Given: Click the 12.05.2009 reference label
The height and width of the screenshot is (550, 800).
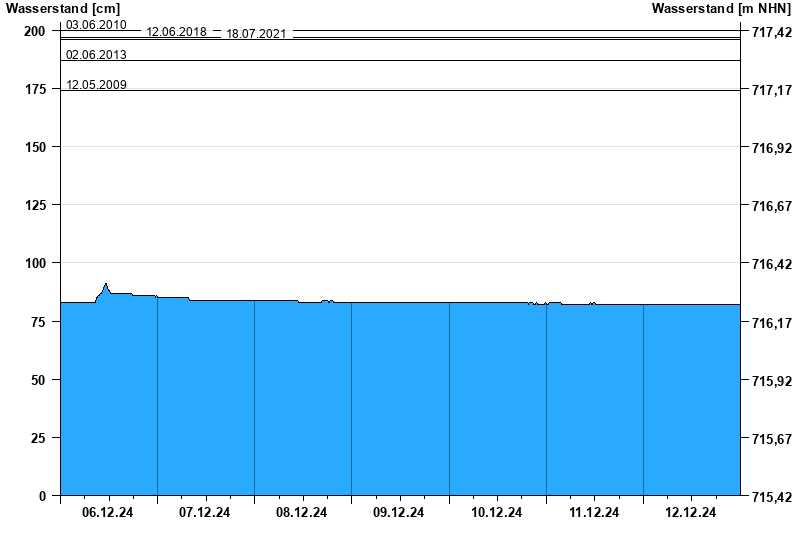Looking at the screenshot, I should (x=96, y=85).
